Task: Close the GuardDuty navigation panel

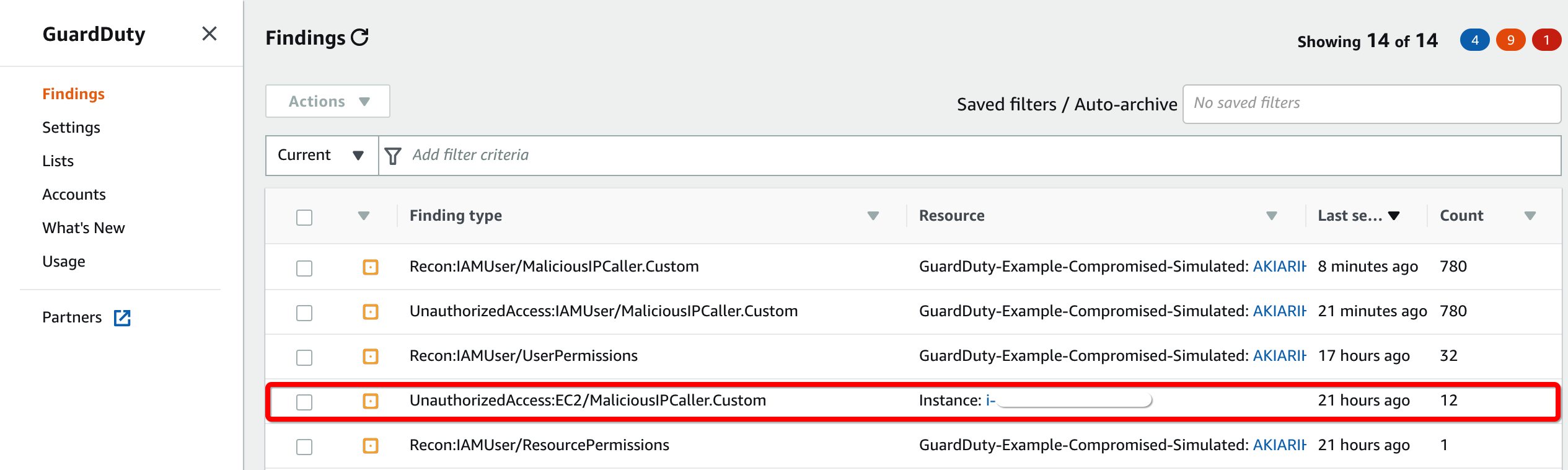Action: [x=209, y=33]
